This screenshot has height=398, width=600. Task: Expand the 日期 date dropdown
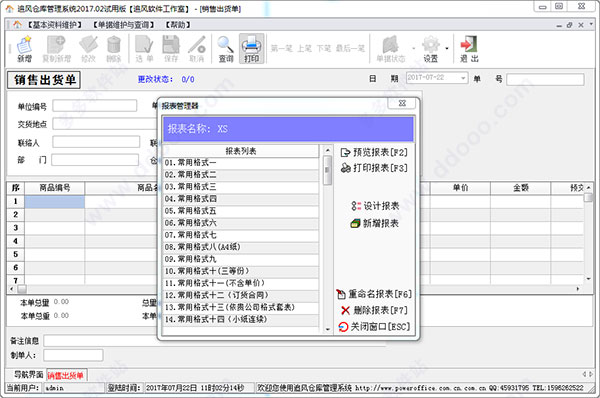pos(463,78)
